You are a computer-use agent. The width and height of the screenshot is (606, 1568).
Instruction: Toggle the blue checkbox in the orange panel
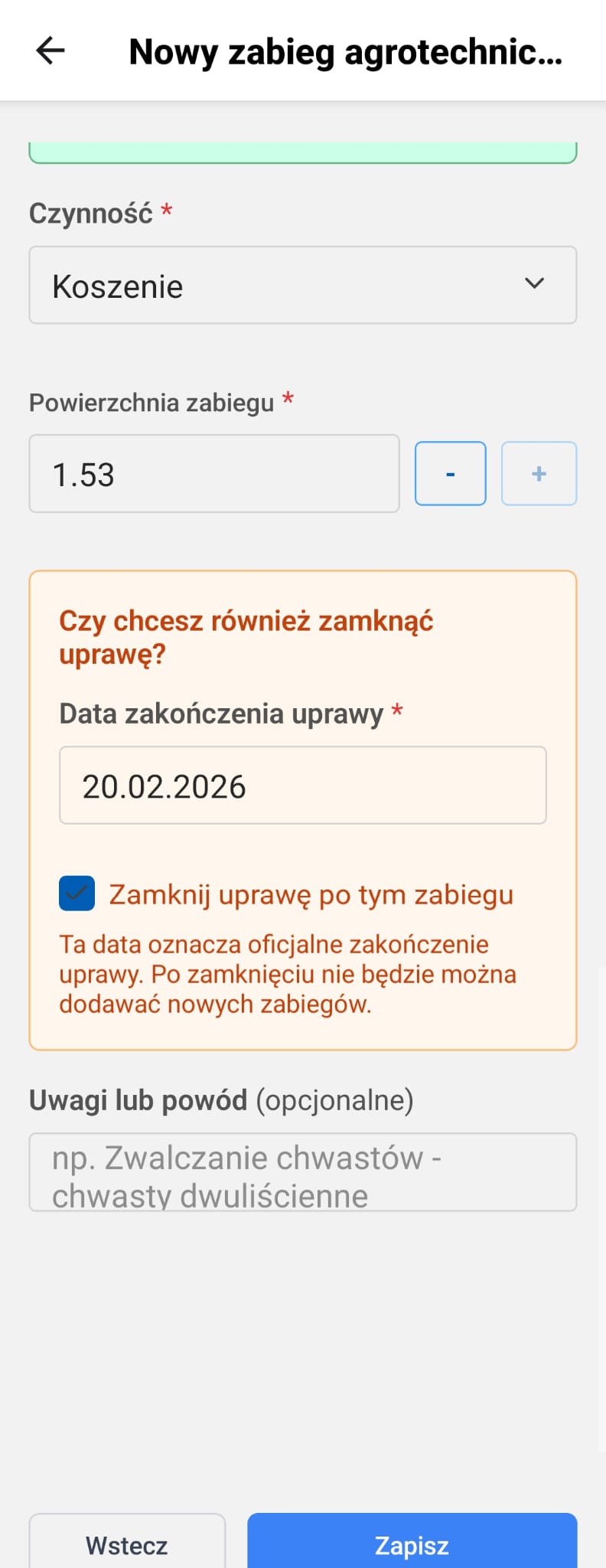(x=75, y=893)
